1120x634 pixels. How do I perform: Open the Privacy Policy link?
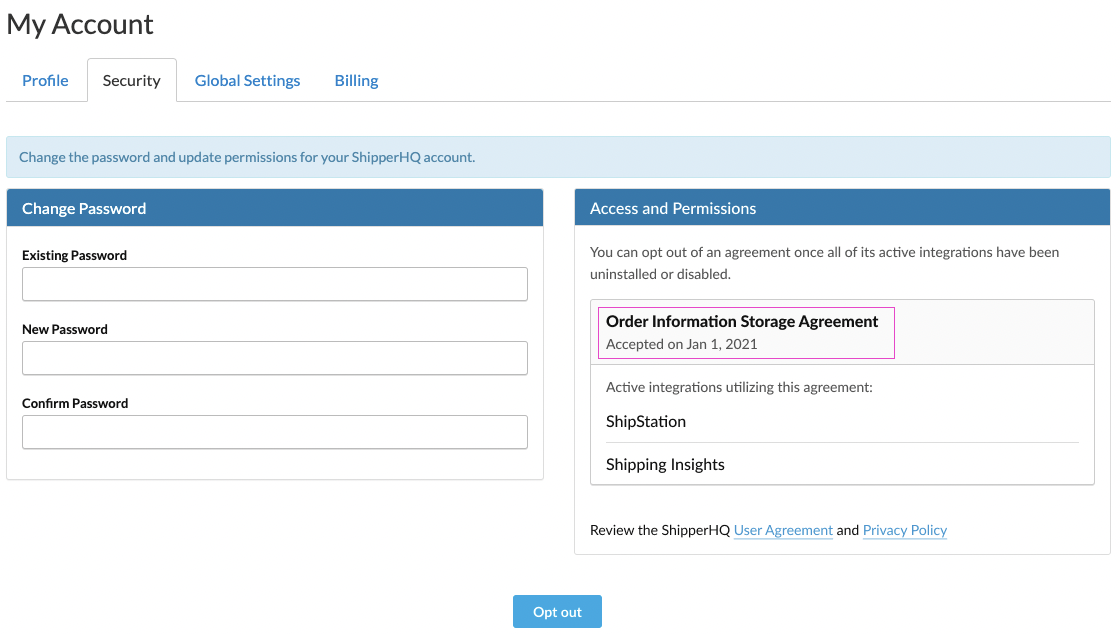[x=904, y=530]
